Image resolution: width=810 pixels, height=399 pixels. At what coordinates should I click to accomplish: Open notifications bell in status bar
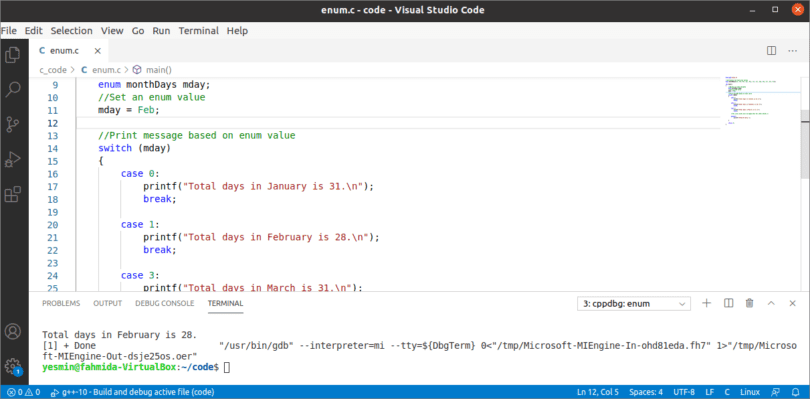(x=796, y=392)
